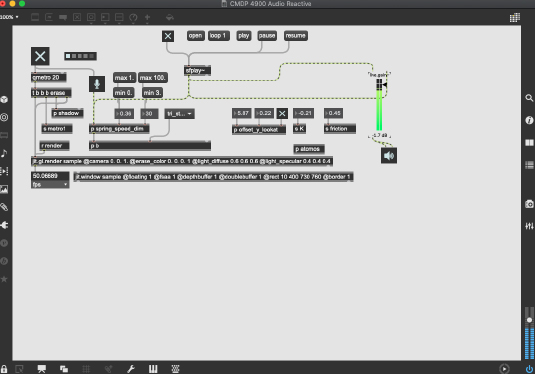Expand the zoom percentage dropdown
This screenshot has width=535, height=374.
coord(10,17)
